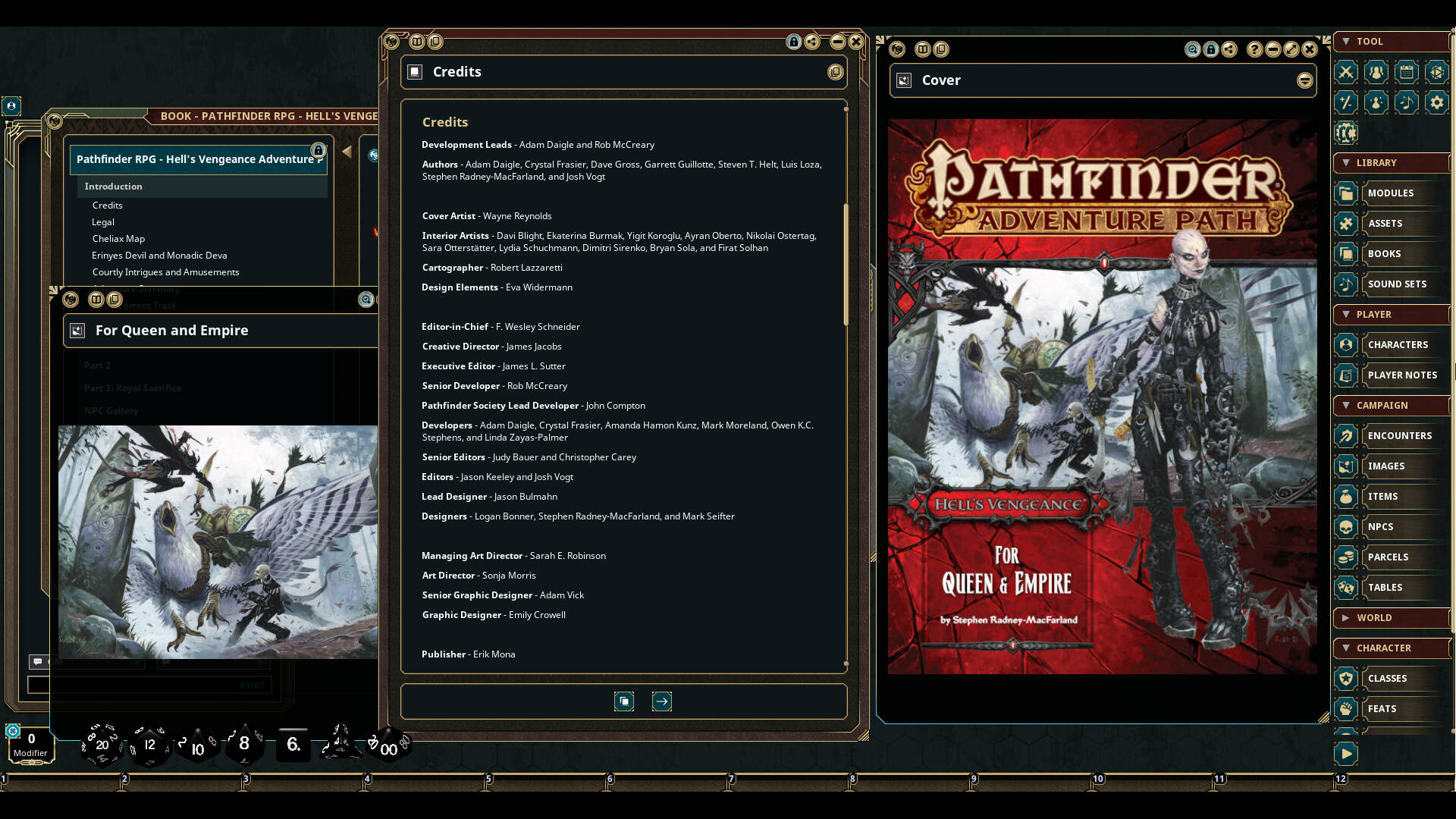
Task: Toggle the lock icon on Credits window
Action: click(793, 42)
